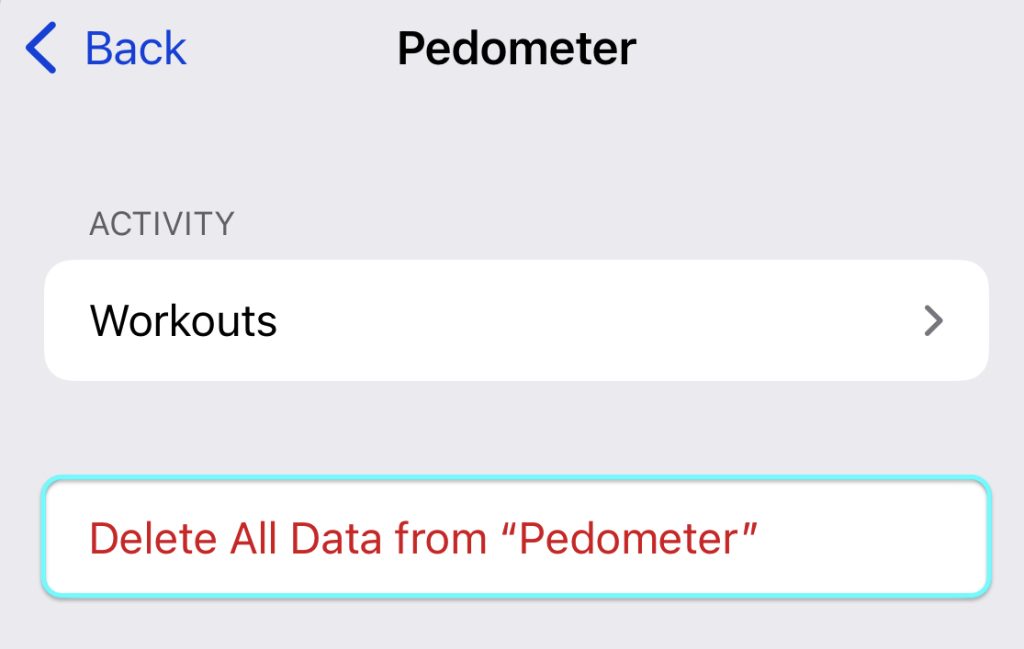This screenshot has height=649, width=1024.
Task: Select the word Workouts in the list
Action: (183, 321)
